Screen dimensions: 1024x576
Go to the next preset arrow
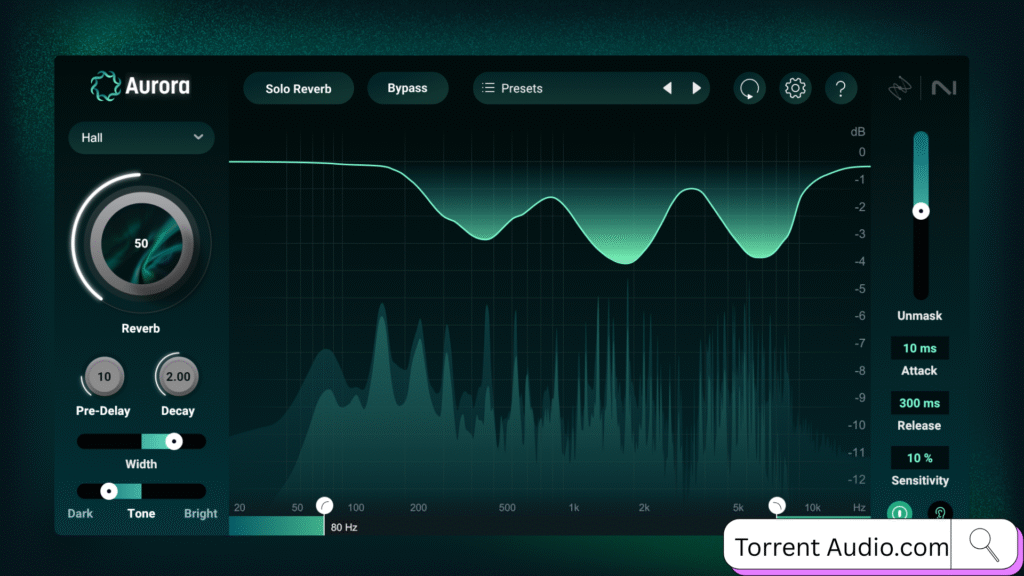697,88
